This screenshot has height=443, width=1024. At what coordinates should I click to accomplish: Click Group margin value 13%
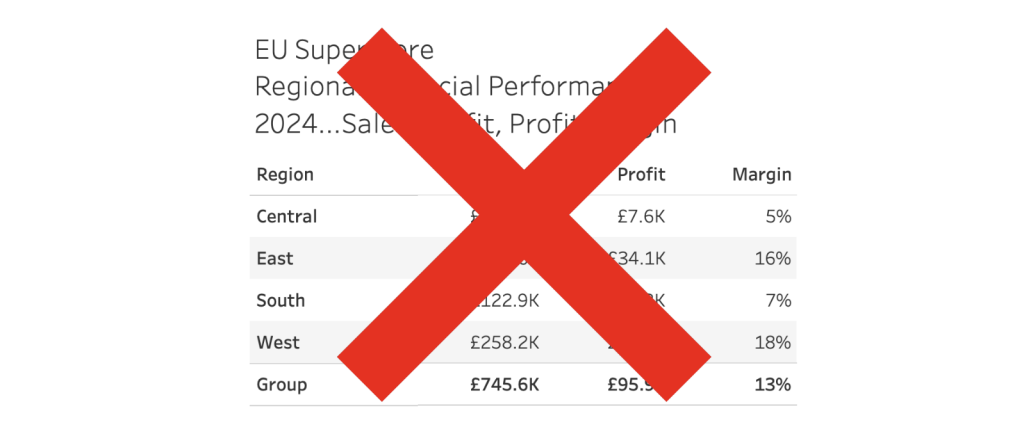(x=773, y=385)
